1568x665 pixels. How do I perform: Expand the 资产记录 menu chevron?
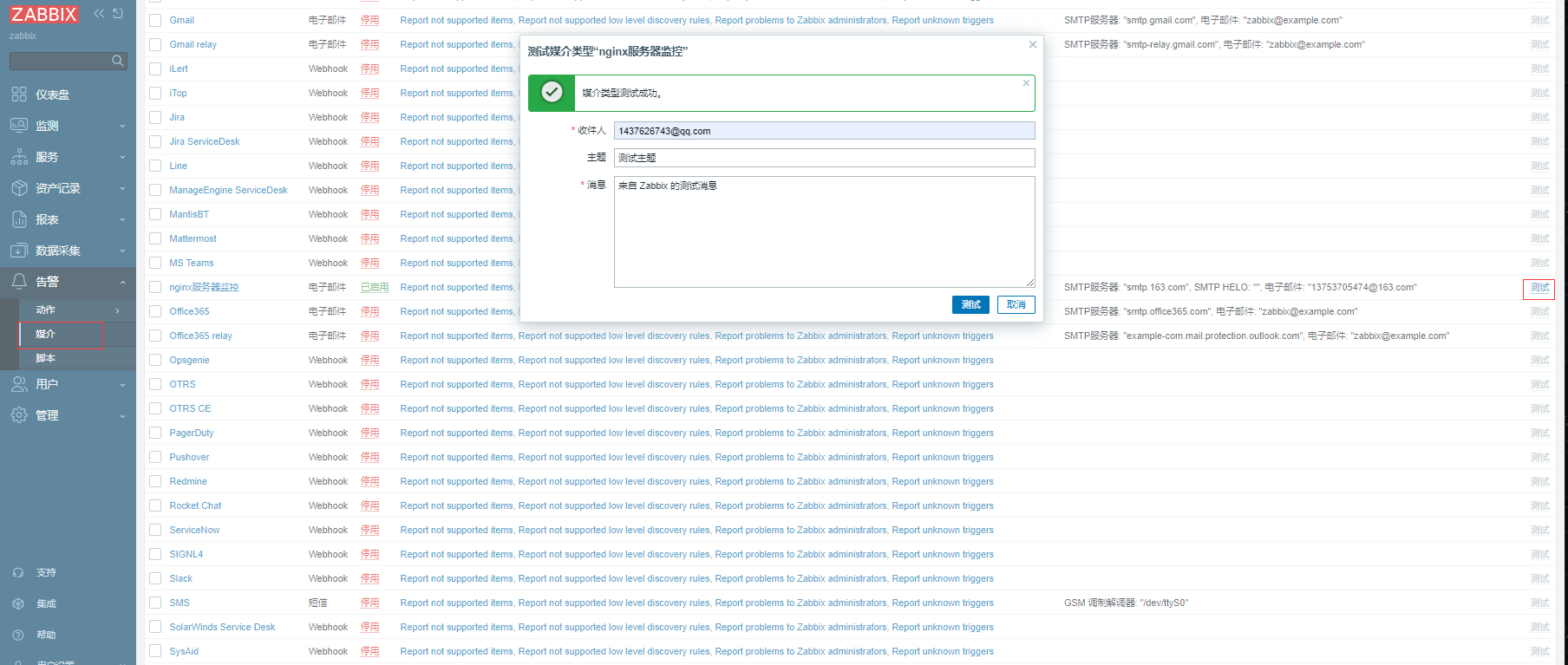coord(122,189)
